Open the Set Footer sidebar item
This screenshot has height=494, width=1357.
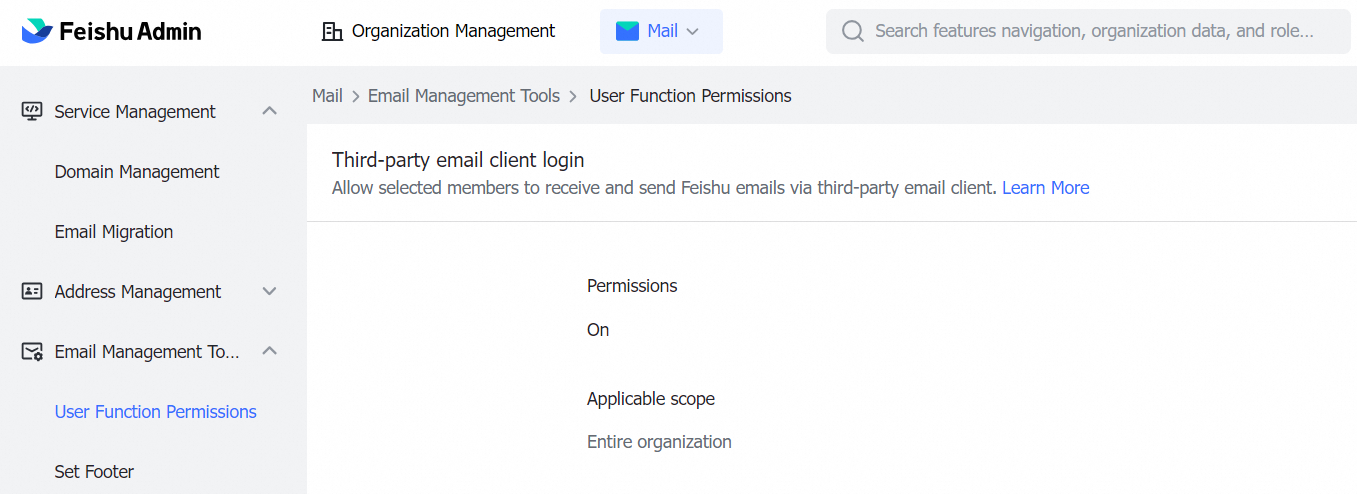click(94, 471)
